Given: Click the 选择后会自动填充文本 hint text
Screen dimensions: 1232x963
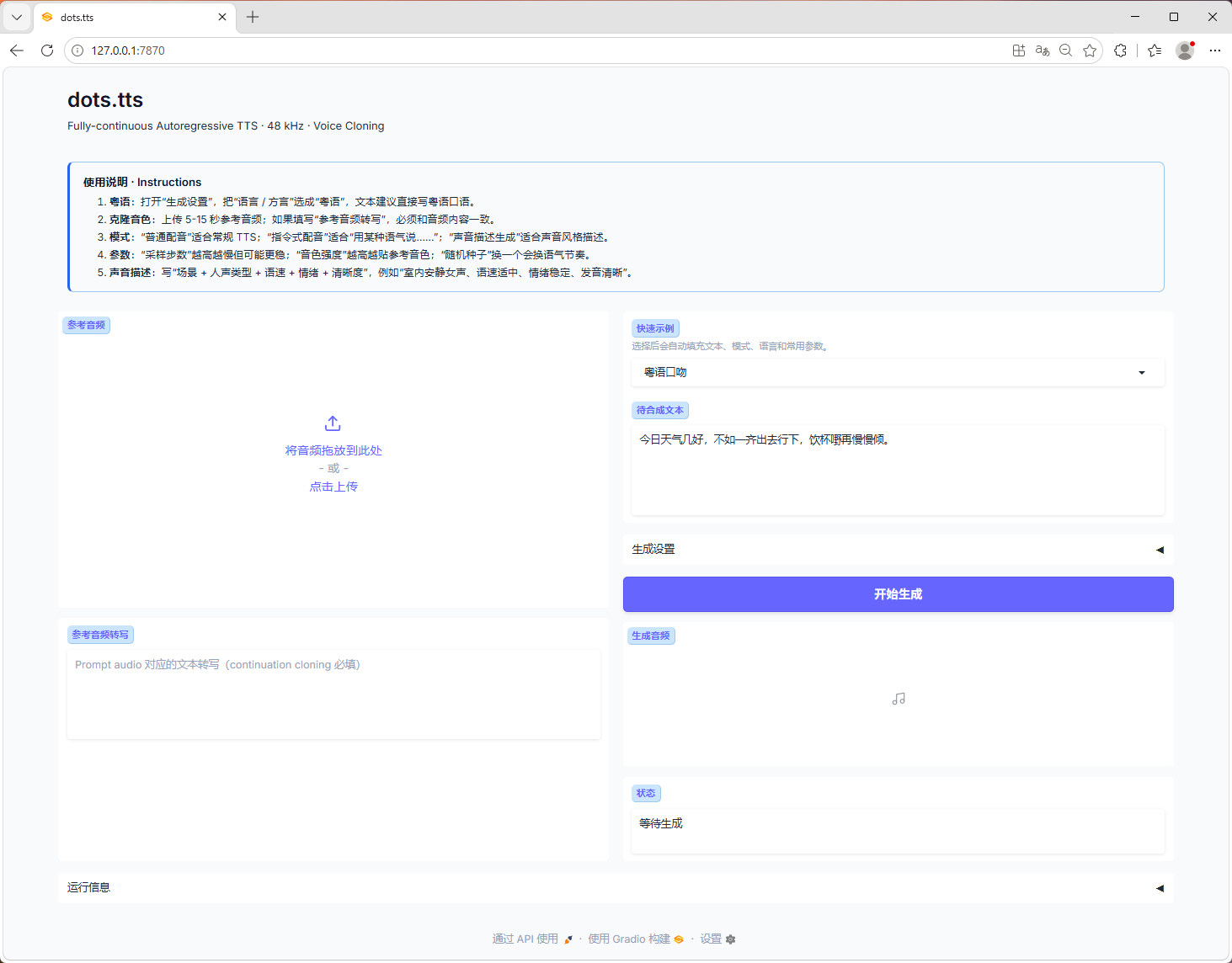Looking at the screenshot, I should 730,346.
